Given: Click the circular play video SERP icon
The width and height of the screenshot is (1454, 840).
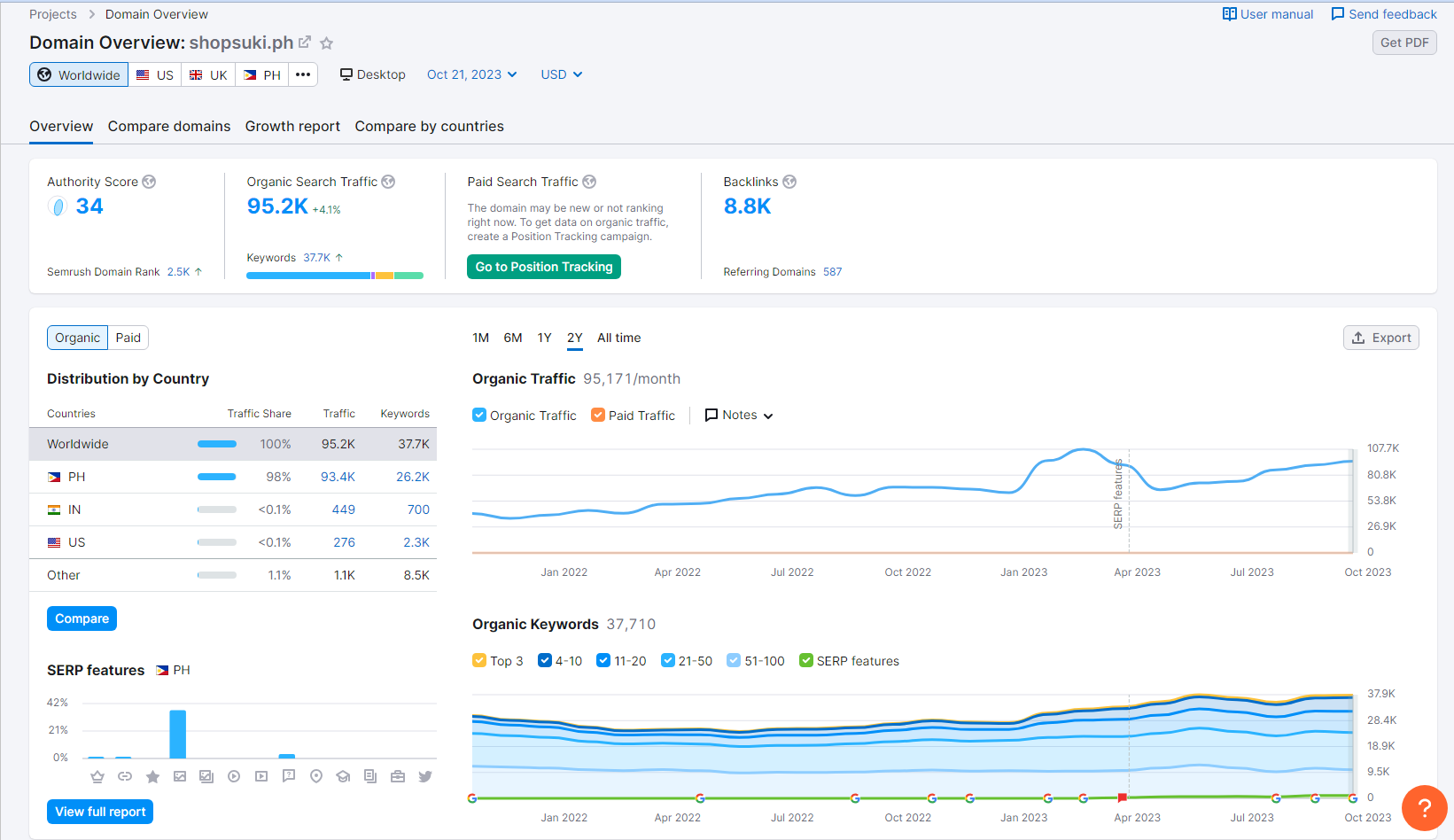Looking at the screenshot, I should coord(234,776).
